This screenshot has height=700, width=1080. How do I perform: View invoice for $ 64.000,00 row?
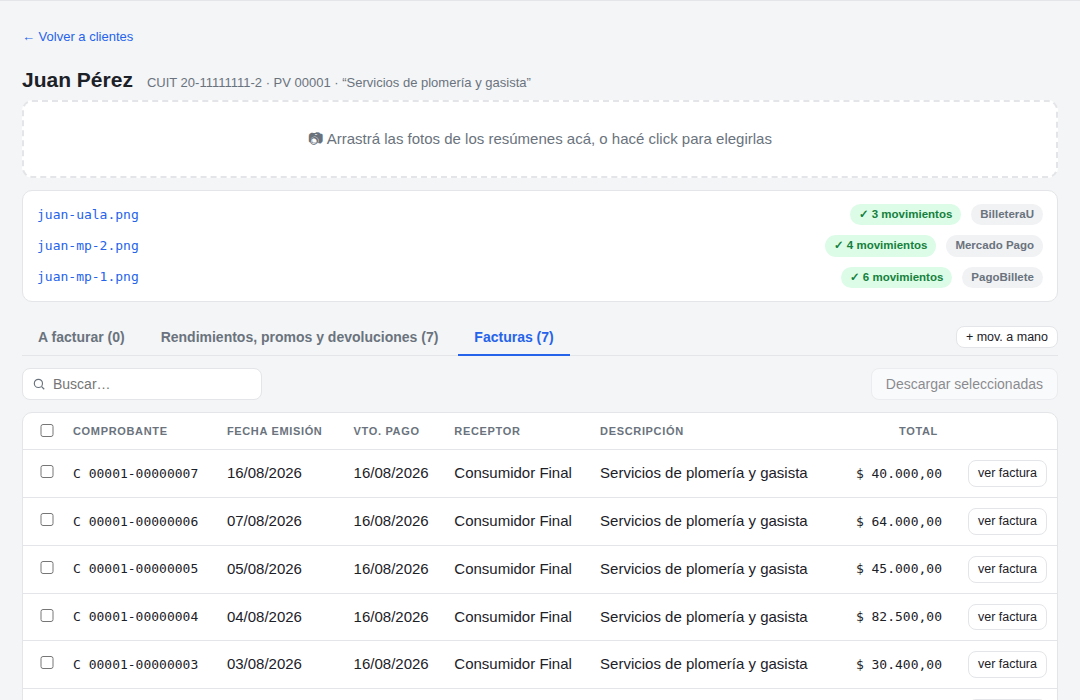click(1007, 521)
